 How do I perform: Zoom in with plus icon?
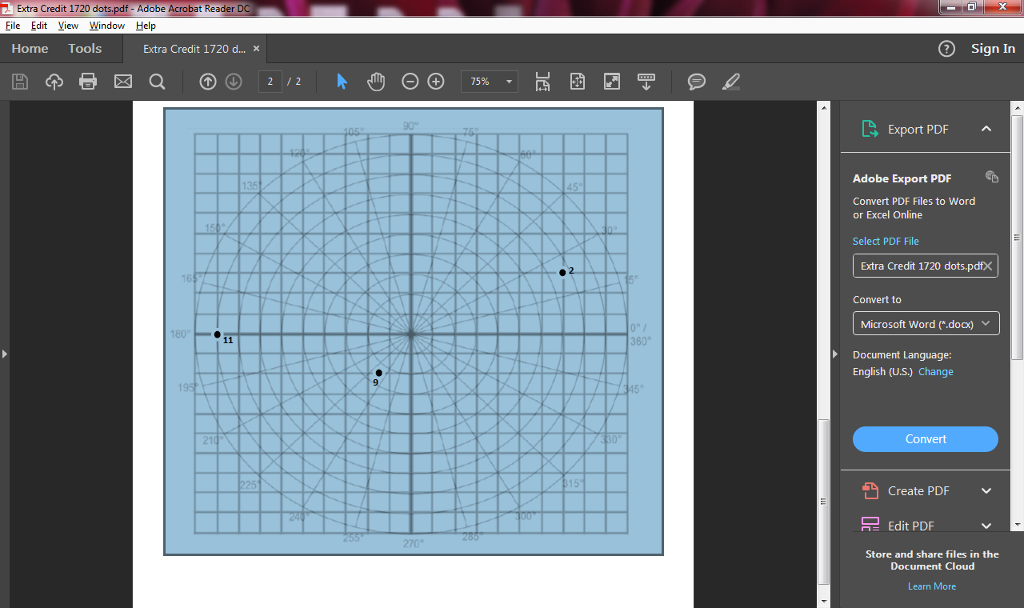click(436, 82)
